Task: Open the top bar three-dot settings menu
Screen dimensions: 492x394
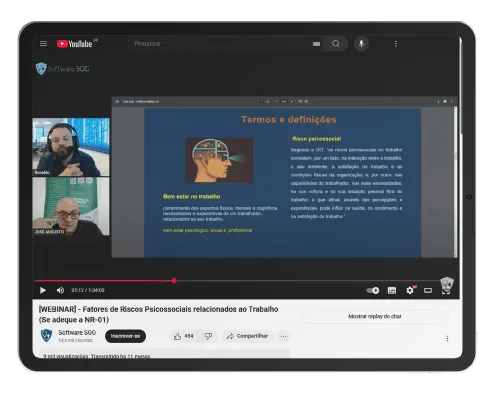Action: (x=396, y=44)
